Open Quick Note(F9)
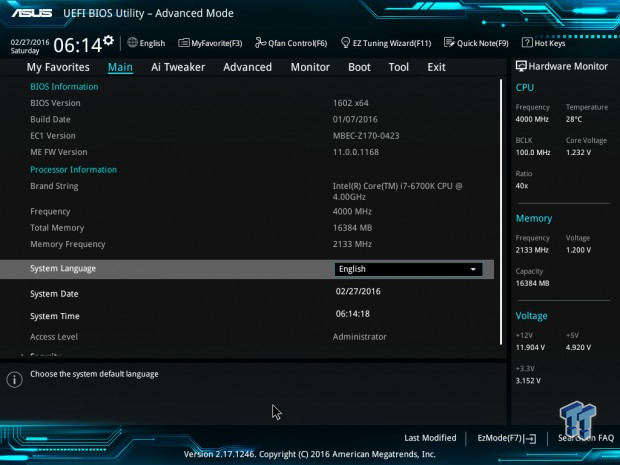The image size is (620, 465). coord(476,43)
